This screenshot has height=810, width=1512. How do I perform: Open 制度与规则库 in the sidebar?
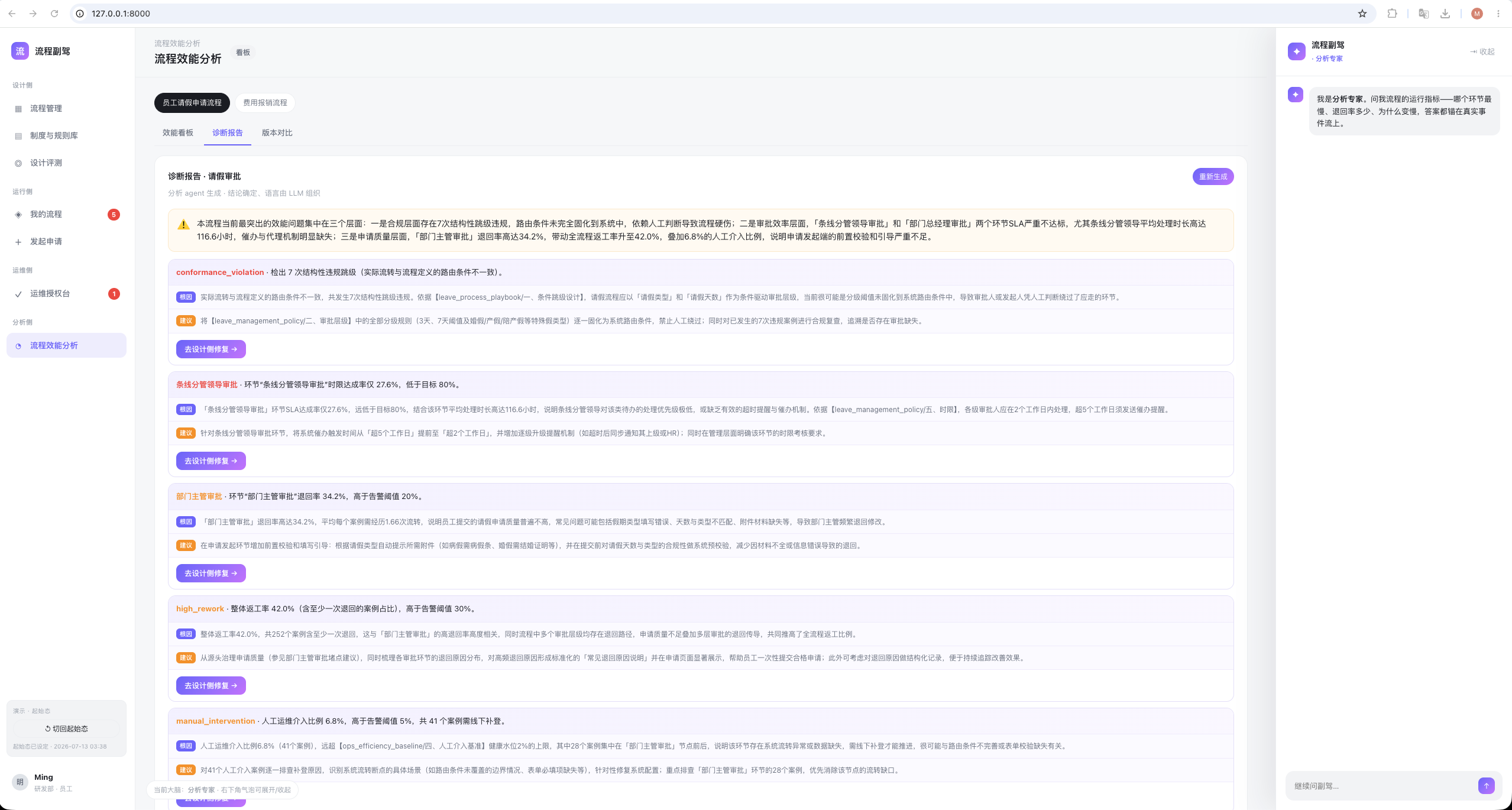tap(66, 136)
